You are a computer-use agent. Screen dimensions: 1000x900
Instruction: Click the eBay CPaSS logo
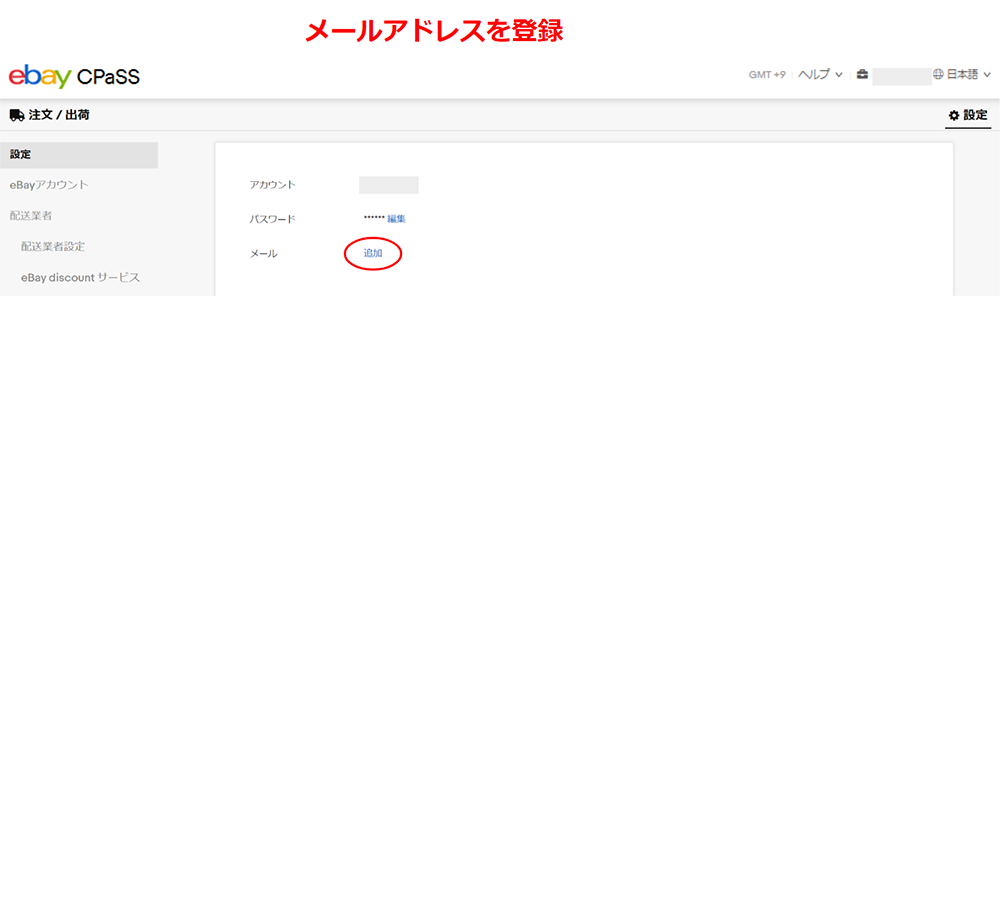74,76
